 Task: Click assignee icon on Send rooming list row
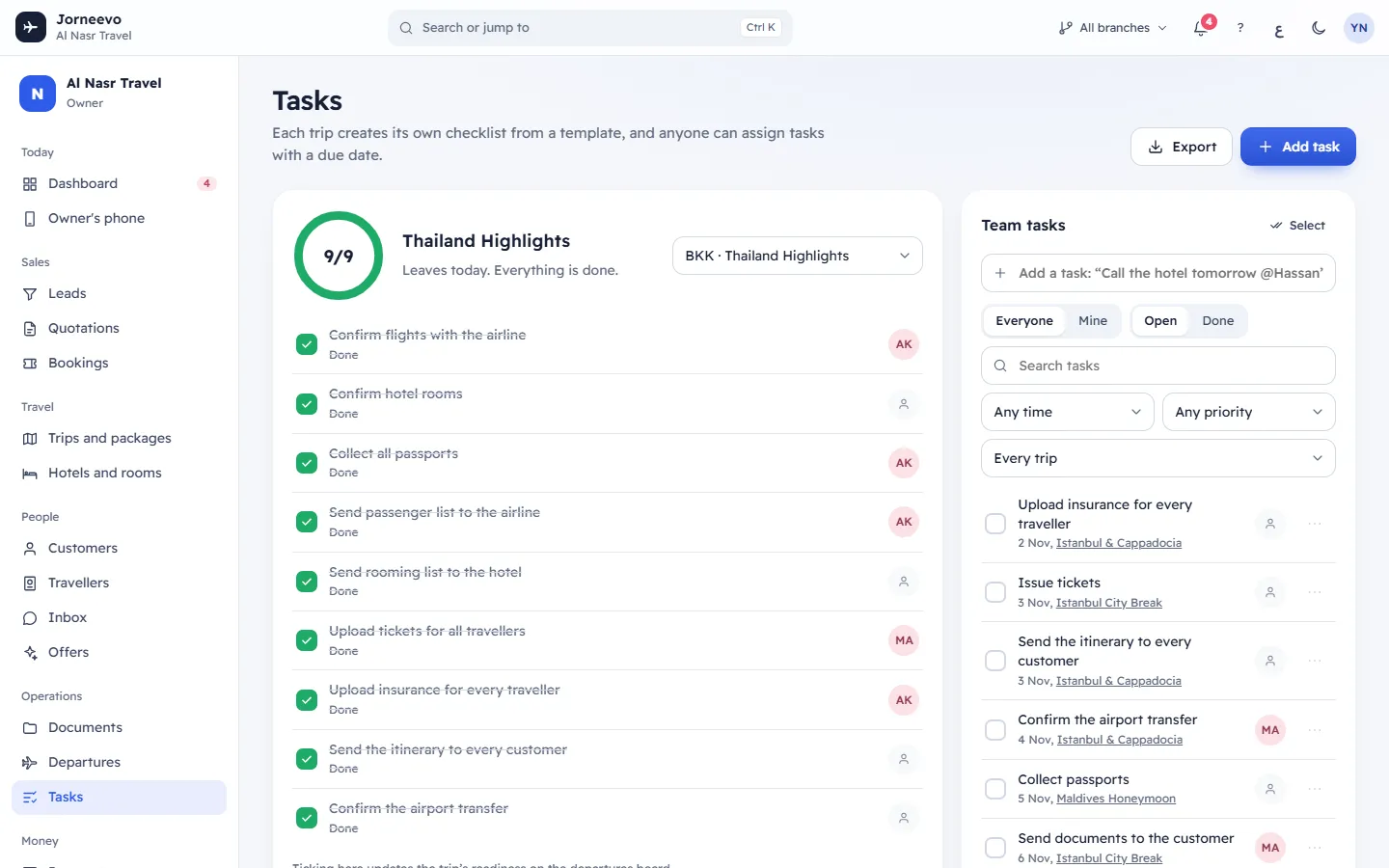point(904,582)
